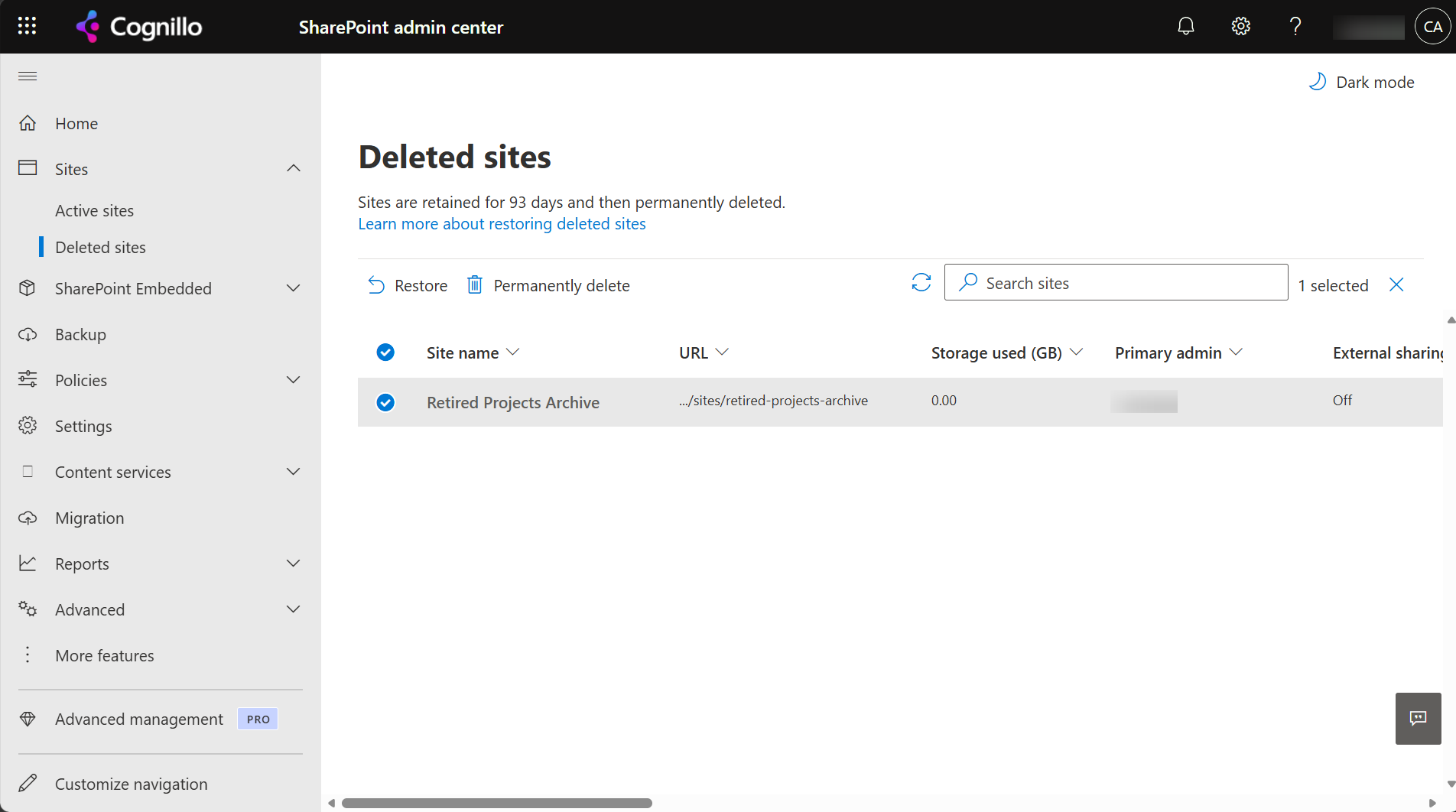The height and width of the screenshot is (812, 1456).
Task: Uncheck the Retired Projects Archive row
Action: click(x=385, y=402)
